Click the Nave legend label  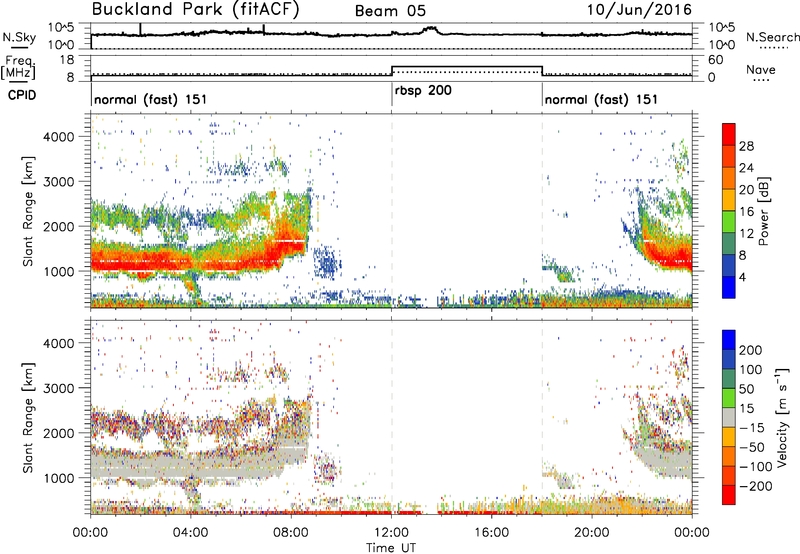[x=761, y=69]
